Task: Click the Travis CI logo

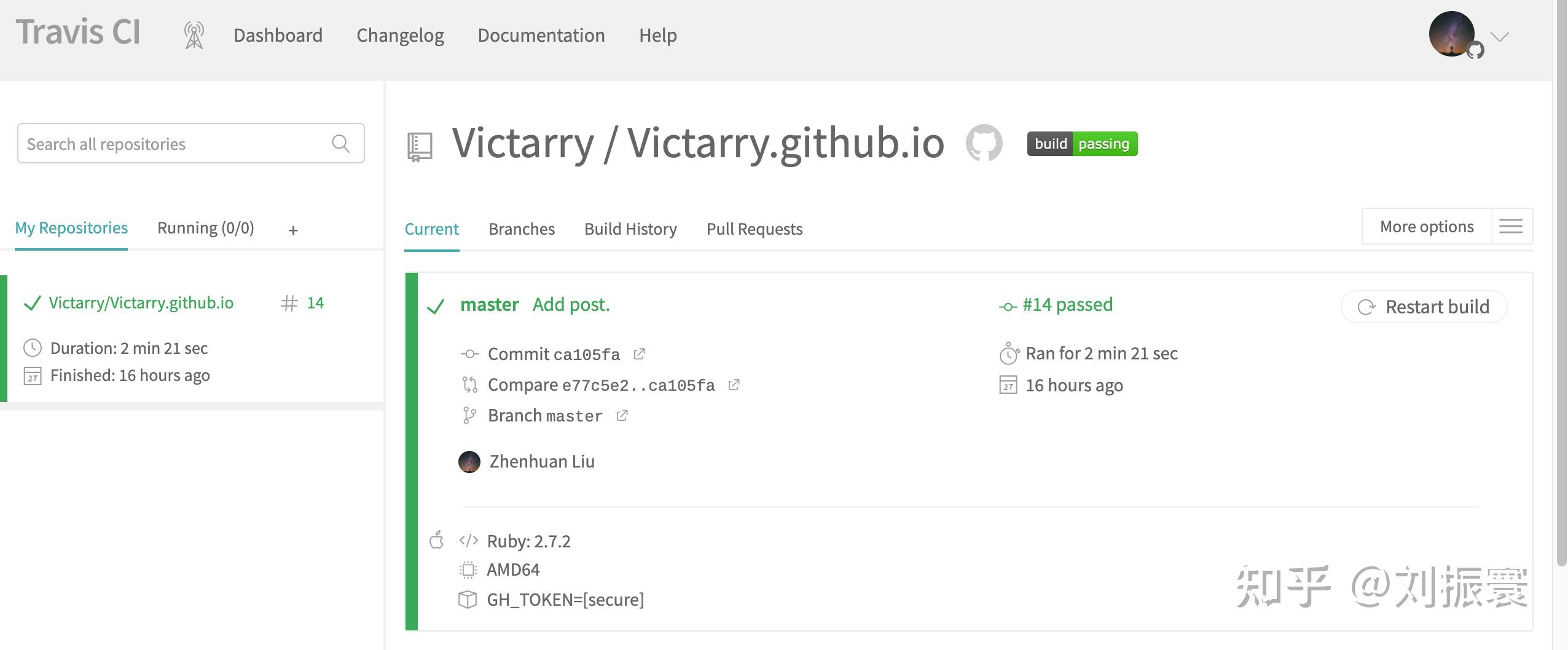Action: point(78,32)
